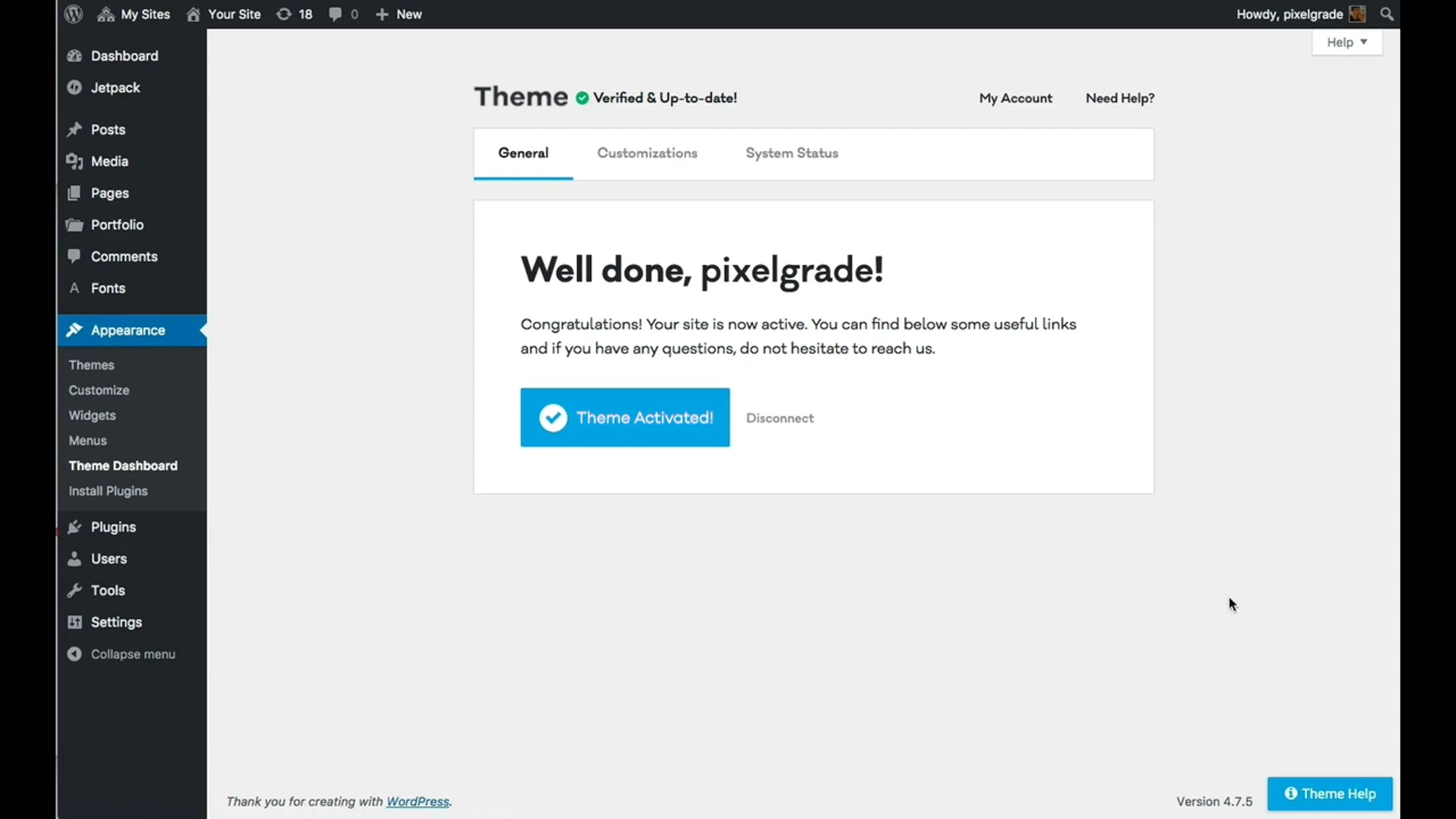Open Widgets in the Appearance submenu
Screen dimensions: 1456x819
[92, 416]
